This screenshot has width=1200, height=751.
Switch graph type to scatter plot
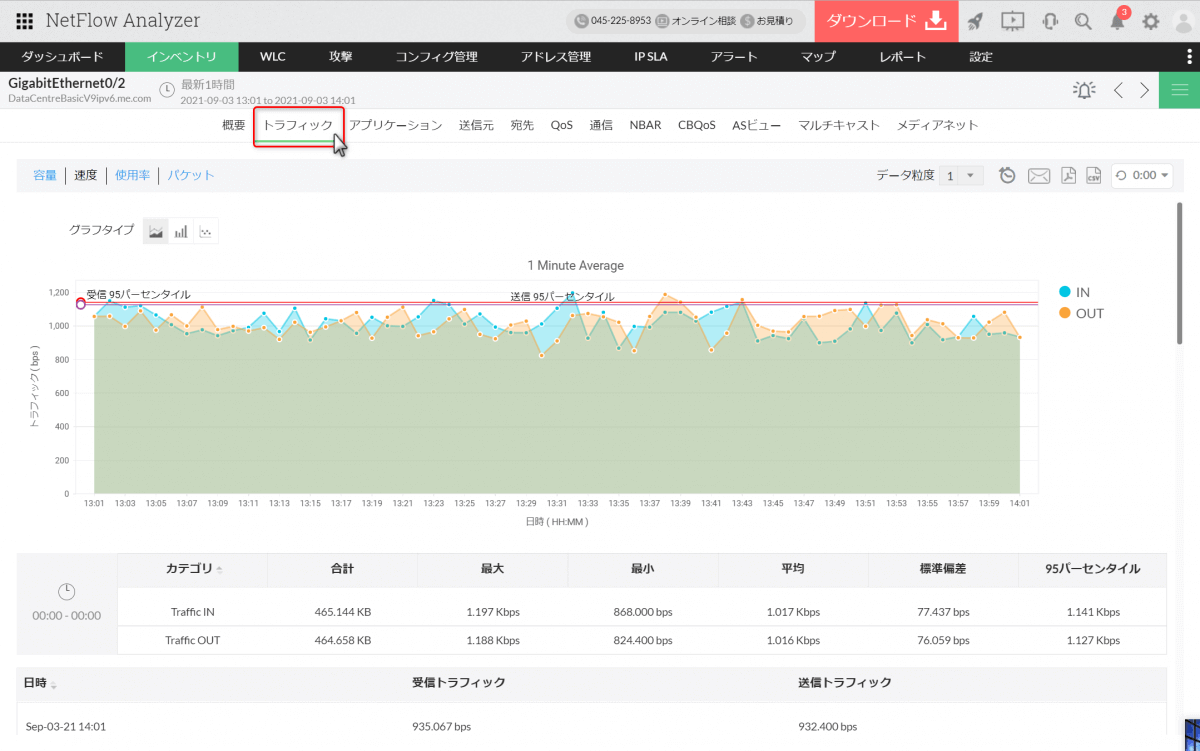coord(205,231)
